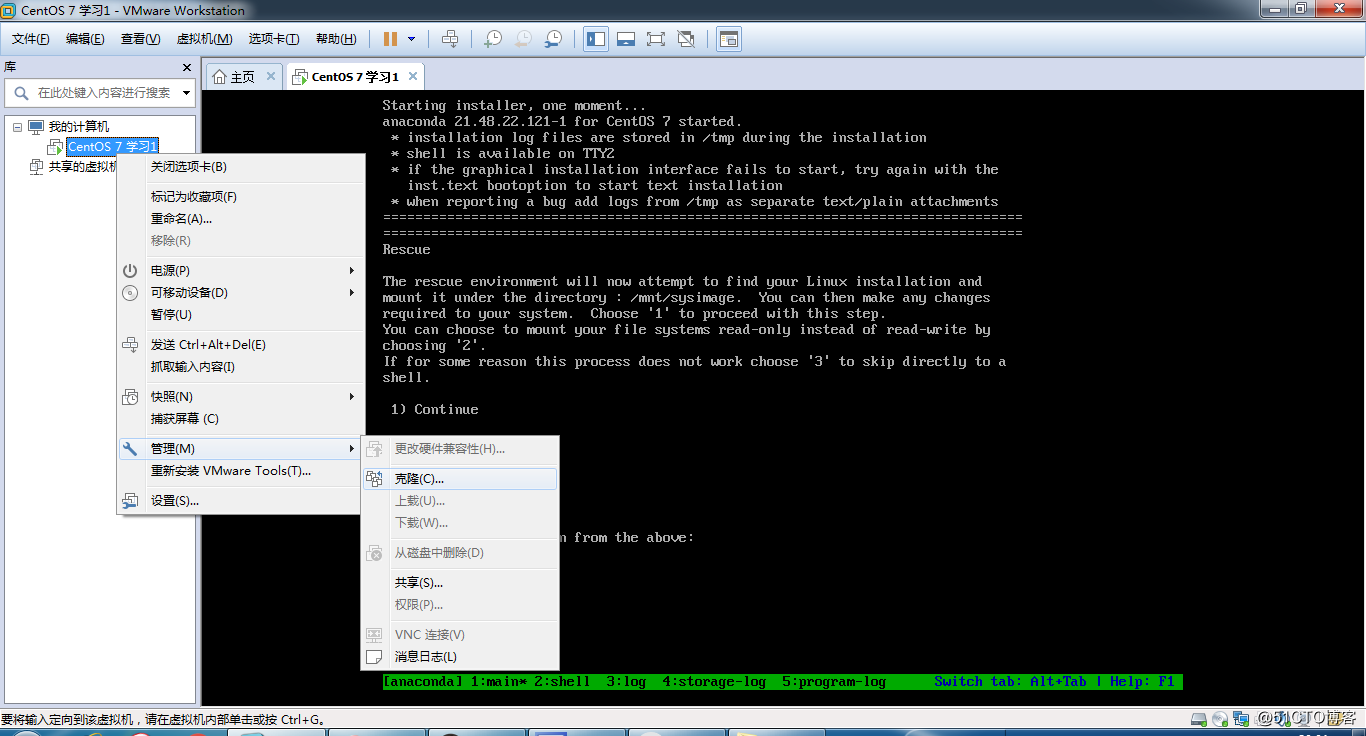
Task: Click the icon beside 发送 Ctrl+Alt+Del(E)
Action: (x=130, y=345)
